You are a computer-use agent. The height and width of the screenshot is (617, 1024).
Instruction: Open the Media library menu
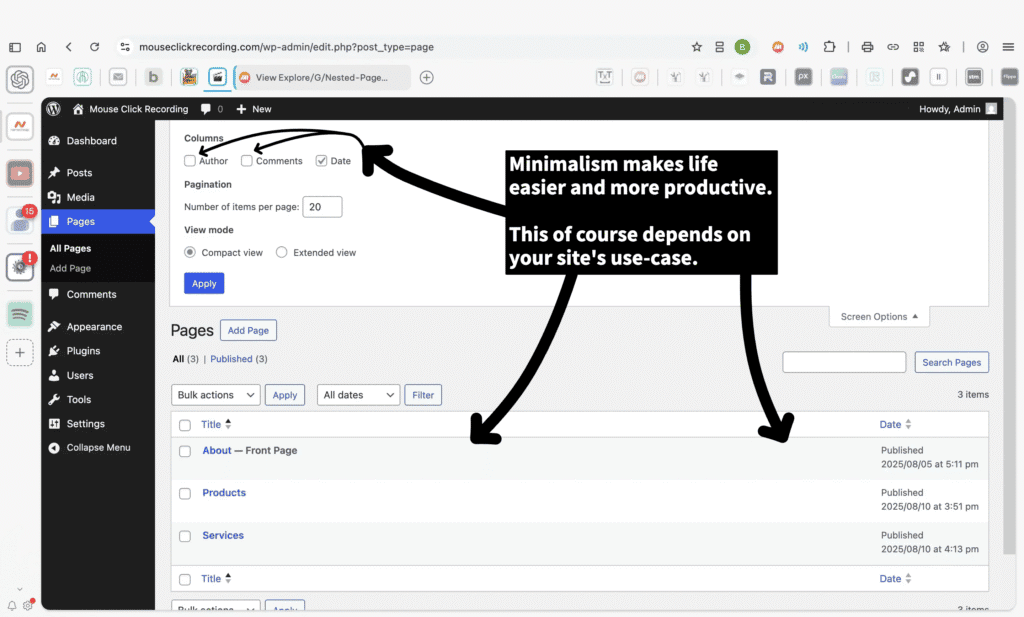pos(80,197)
